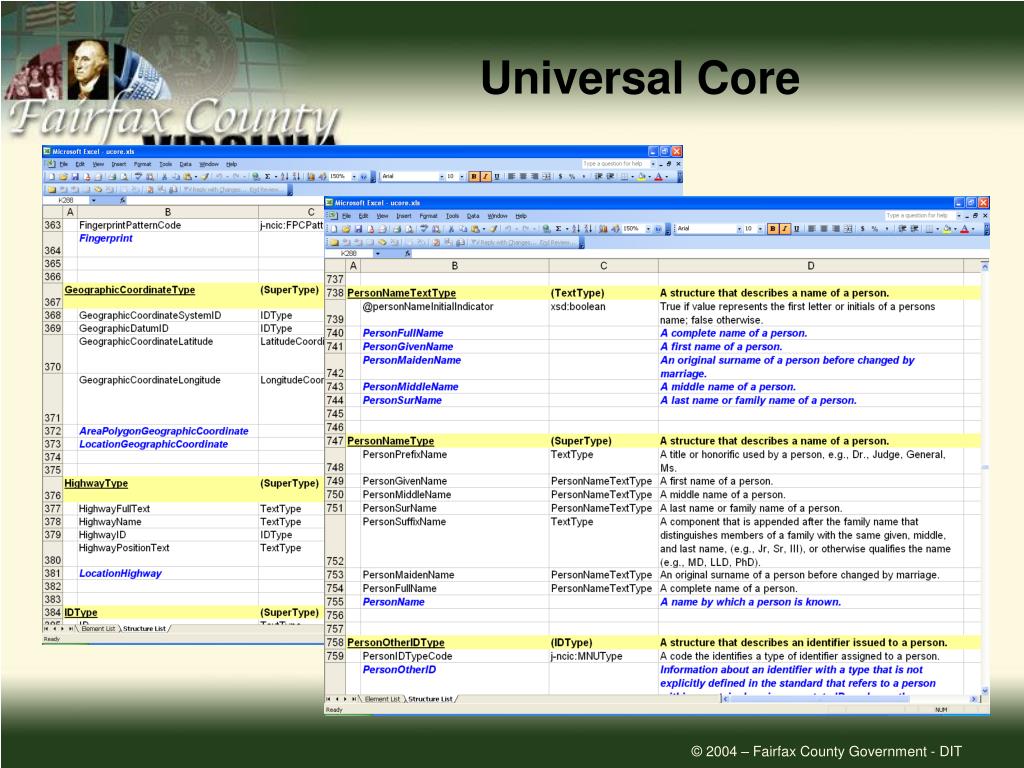Open Data menu in front Excel window
Image resolution: width=1024 pixels, height=768 pixels.
(473, 216)
